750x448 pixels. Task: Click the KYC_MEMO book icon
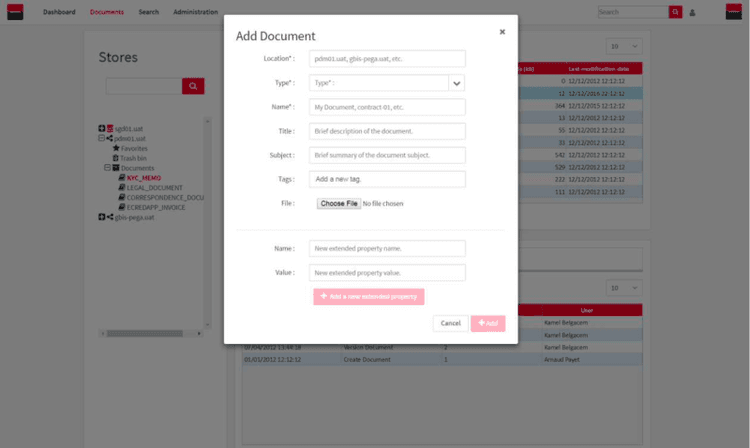(x=121, y=177)
